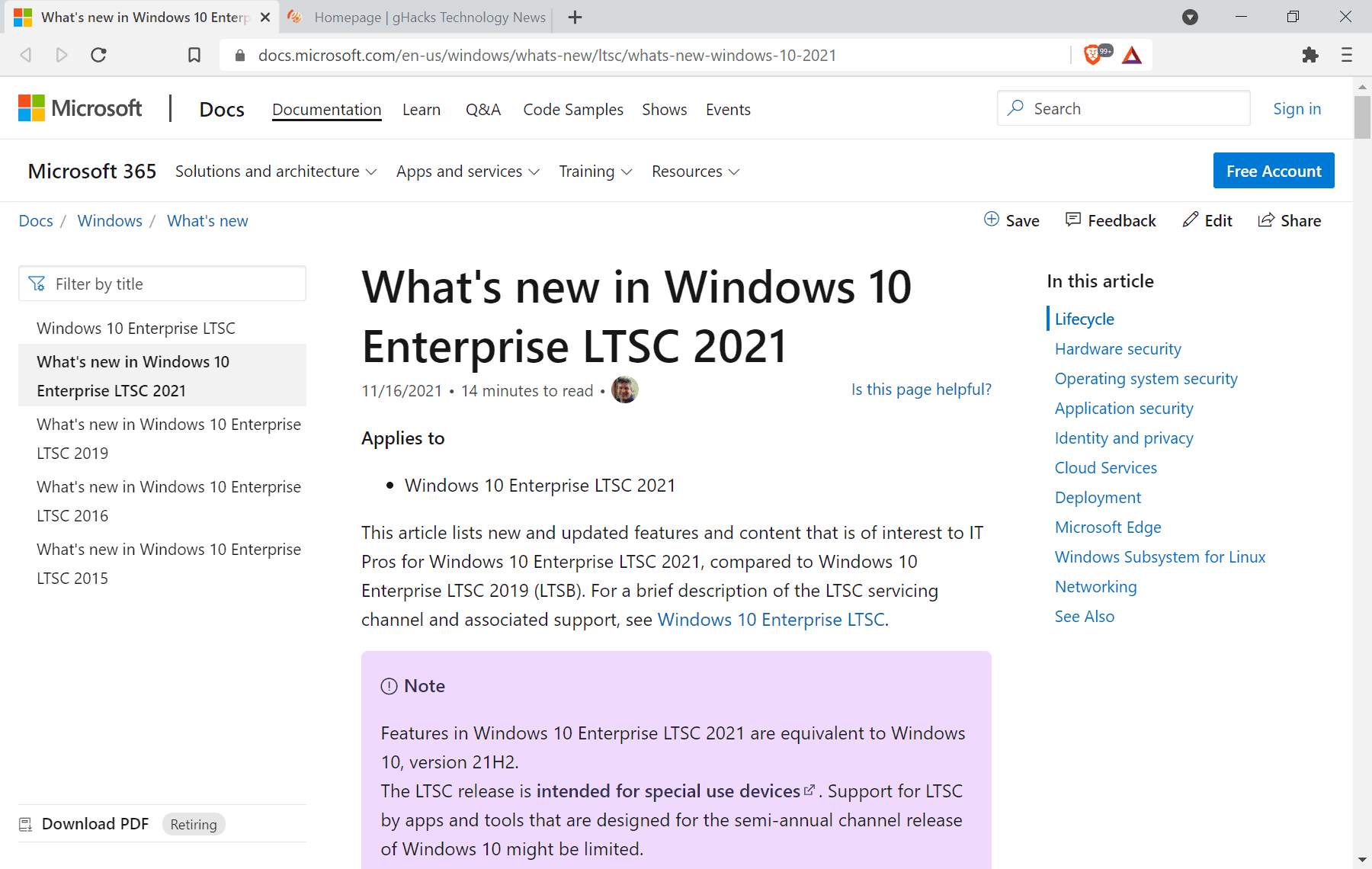Click in the Search field

[x=1124, y=108]
